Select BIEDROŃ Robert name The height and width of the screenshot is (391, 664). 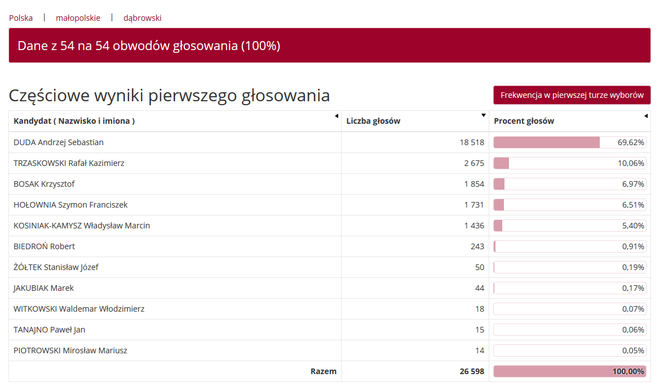coord(44,246)
